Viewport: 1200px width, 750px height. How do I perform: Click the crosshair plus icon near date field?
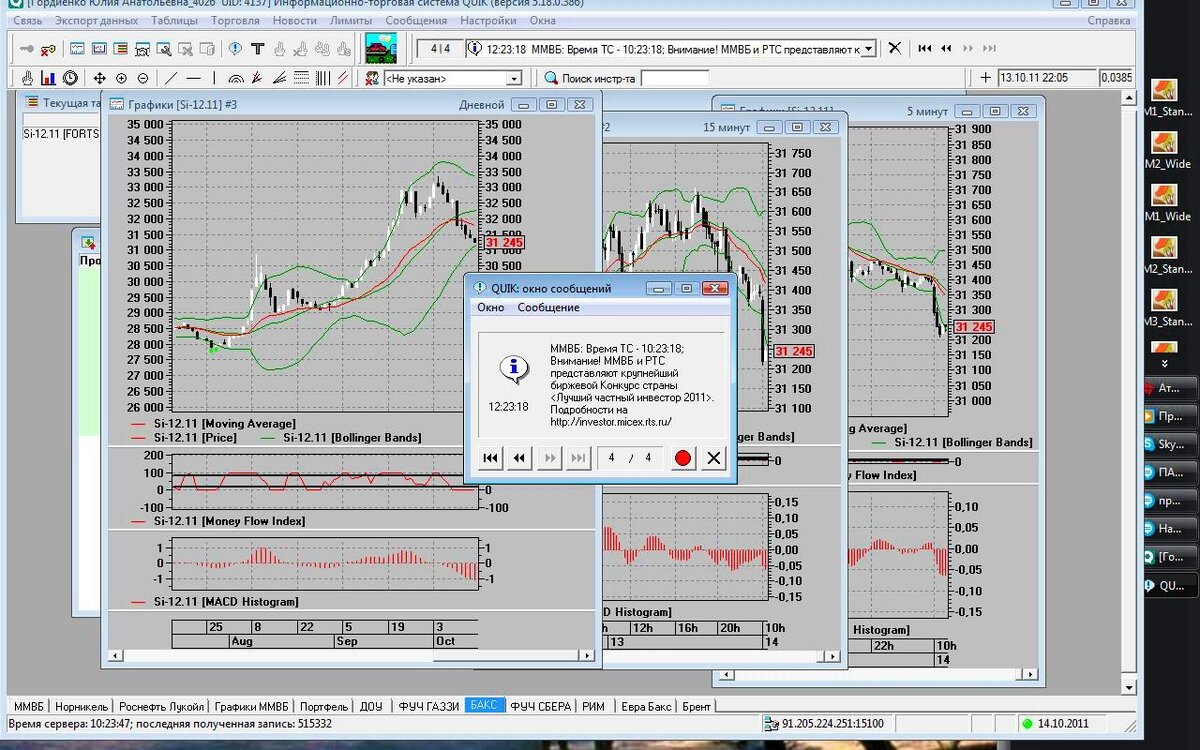pyautogui.click(x=986, y=78)
